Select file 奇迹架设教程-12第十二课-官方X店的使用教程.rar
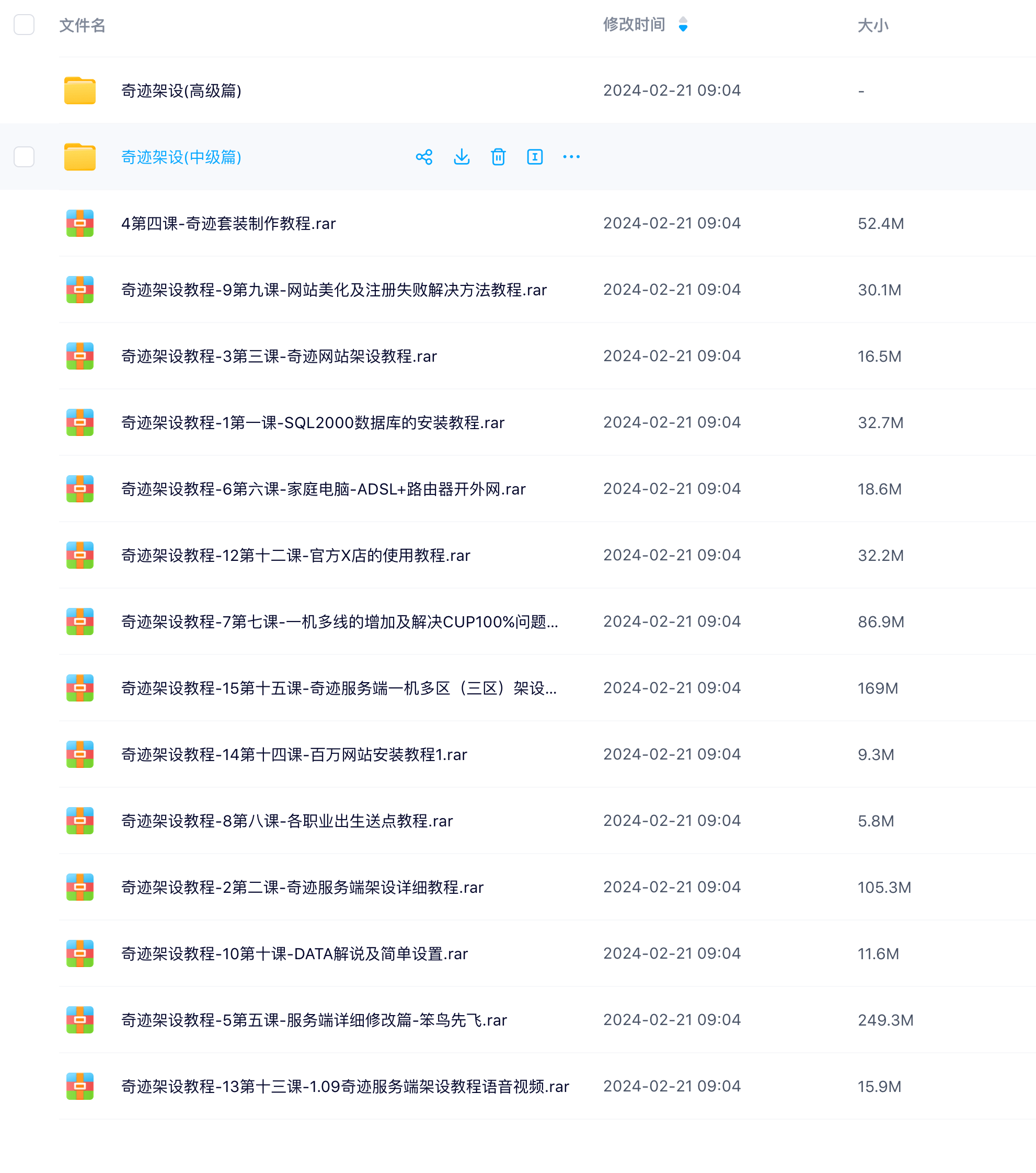1036x1173 pixels. (x=296, y=555)
